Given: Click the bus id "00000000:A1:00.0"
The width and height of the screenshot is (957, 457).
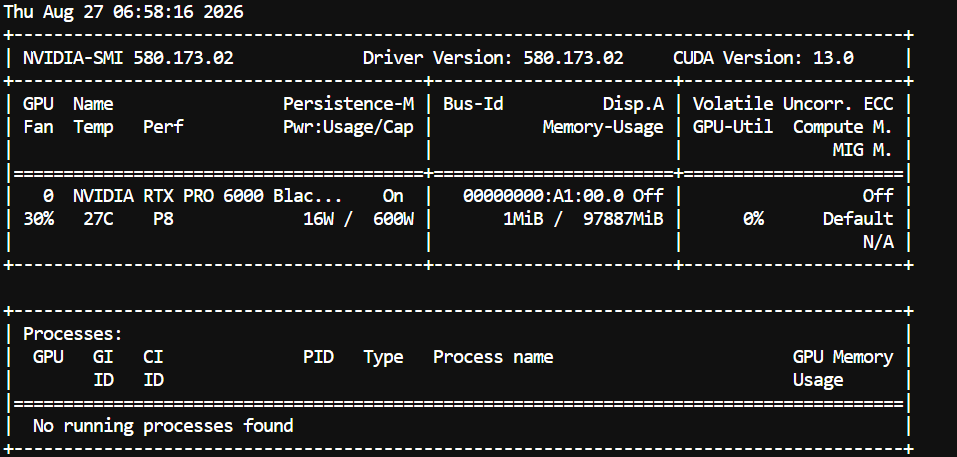Looking at the screenshot, I should [543, 196].
